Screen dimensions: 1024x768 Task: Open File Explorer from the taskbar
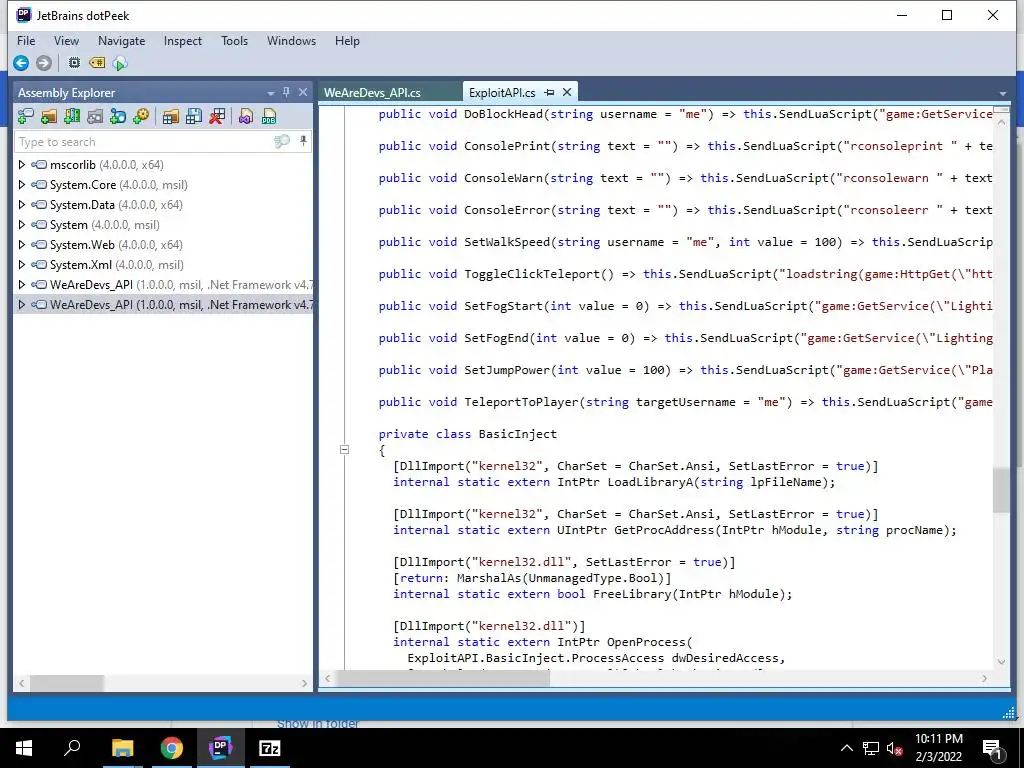pos(122,748)
